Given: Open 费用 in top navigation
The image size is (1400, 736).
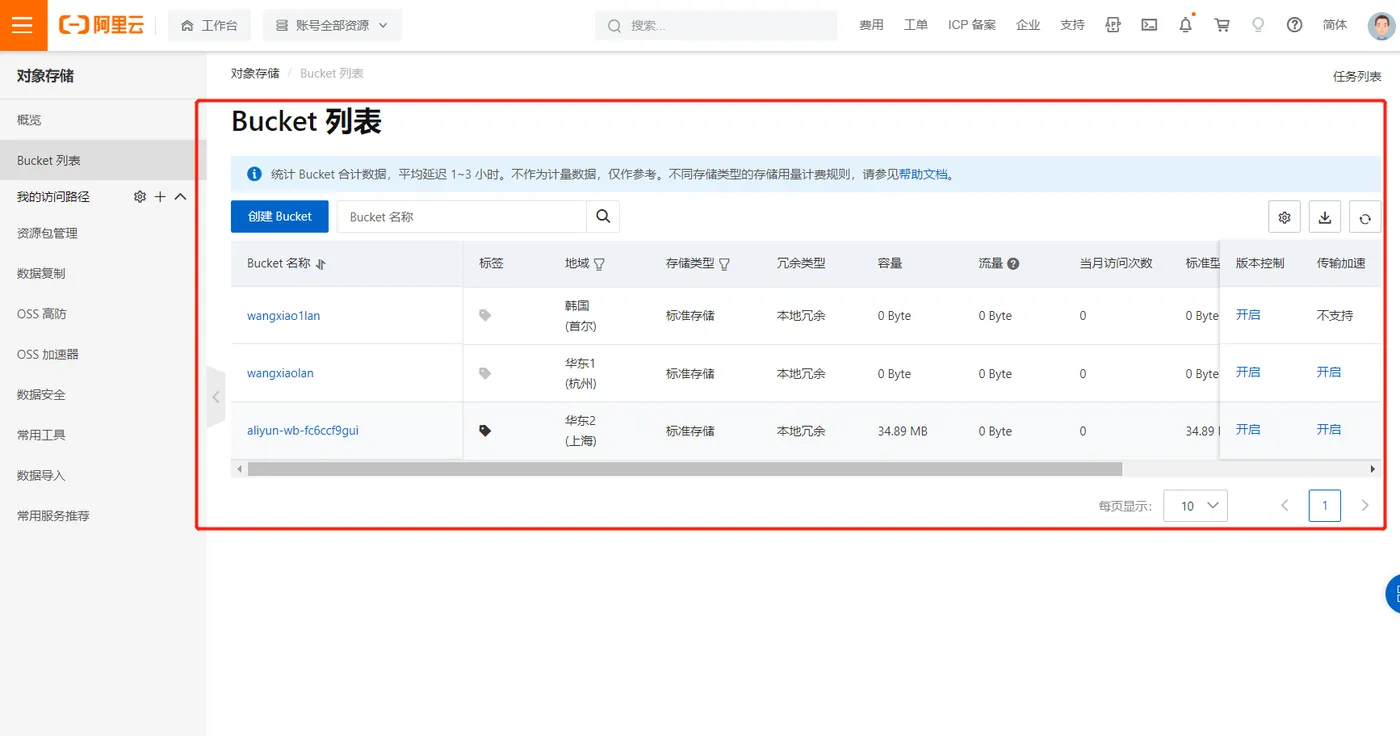Looking at the screenshot, I should pyautogui.click(x=871, y=25).
